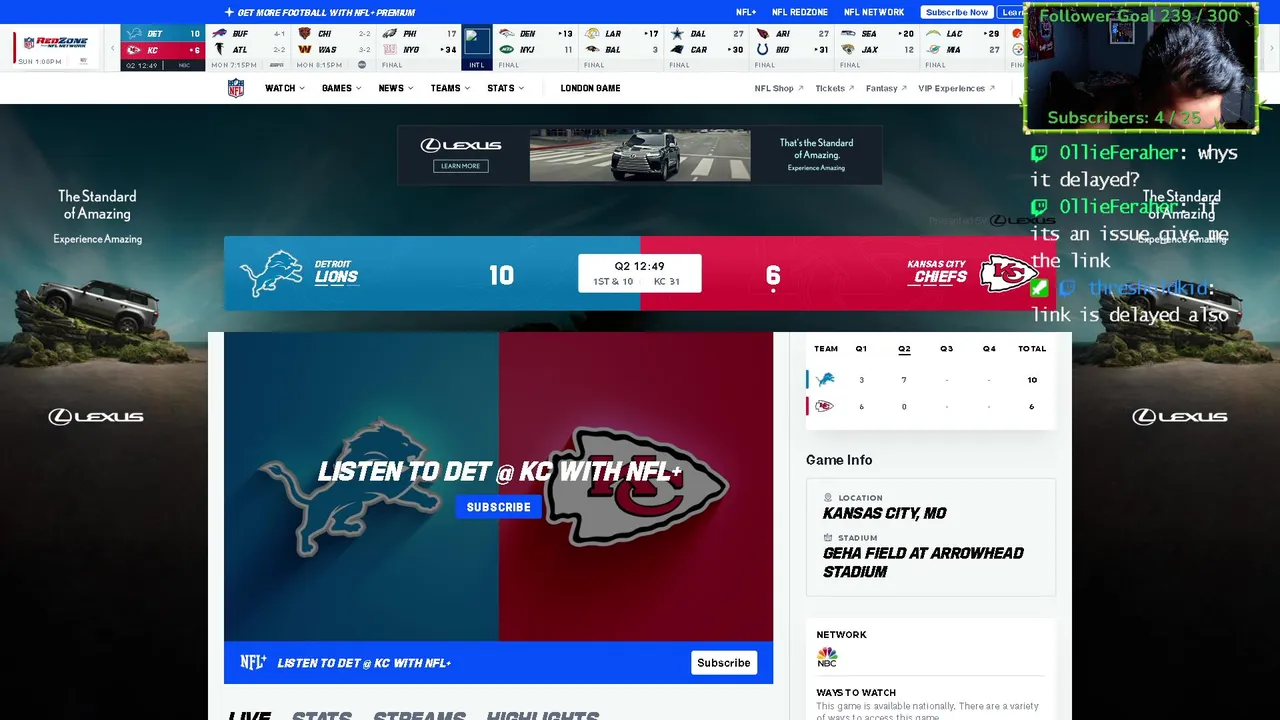Open the NFL Shop external link

pos(779,88)
